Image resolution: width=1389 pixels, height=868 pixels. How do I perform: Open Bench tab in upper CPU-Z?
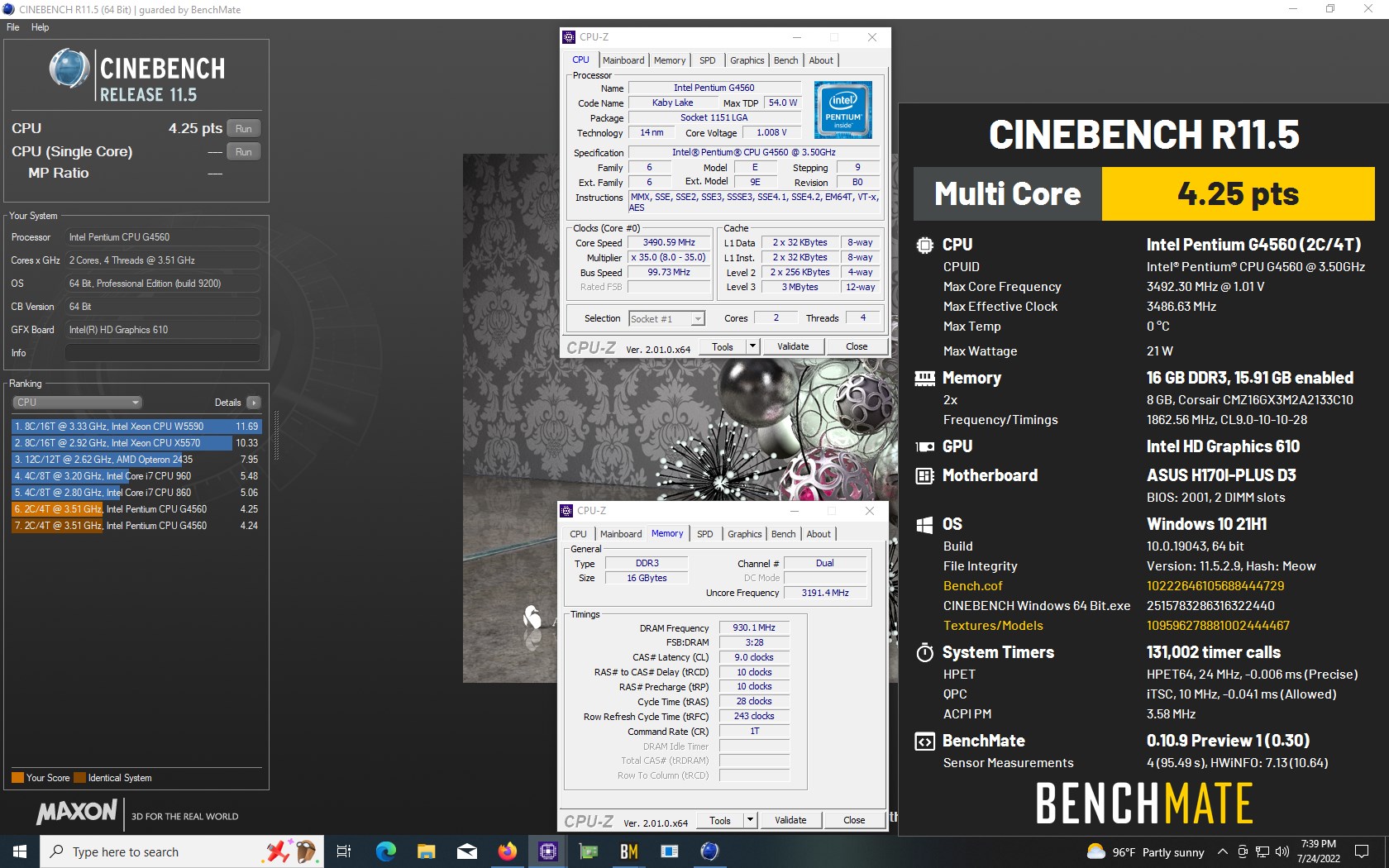(785, 60)
